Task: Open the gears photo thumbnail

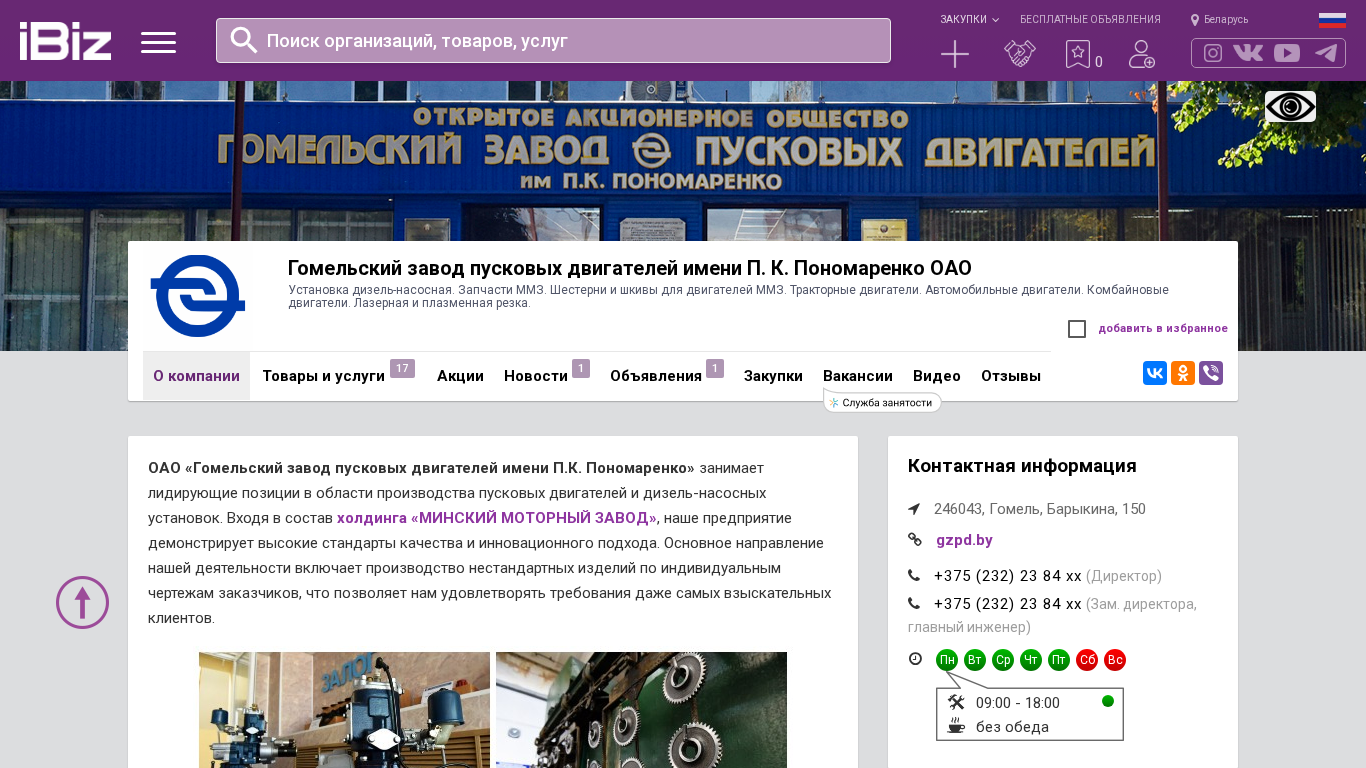Action: (x=641, y=710)
